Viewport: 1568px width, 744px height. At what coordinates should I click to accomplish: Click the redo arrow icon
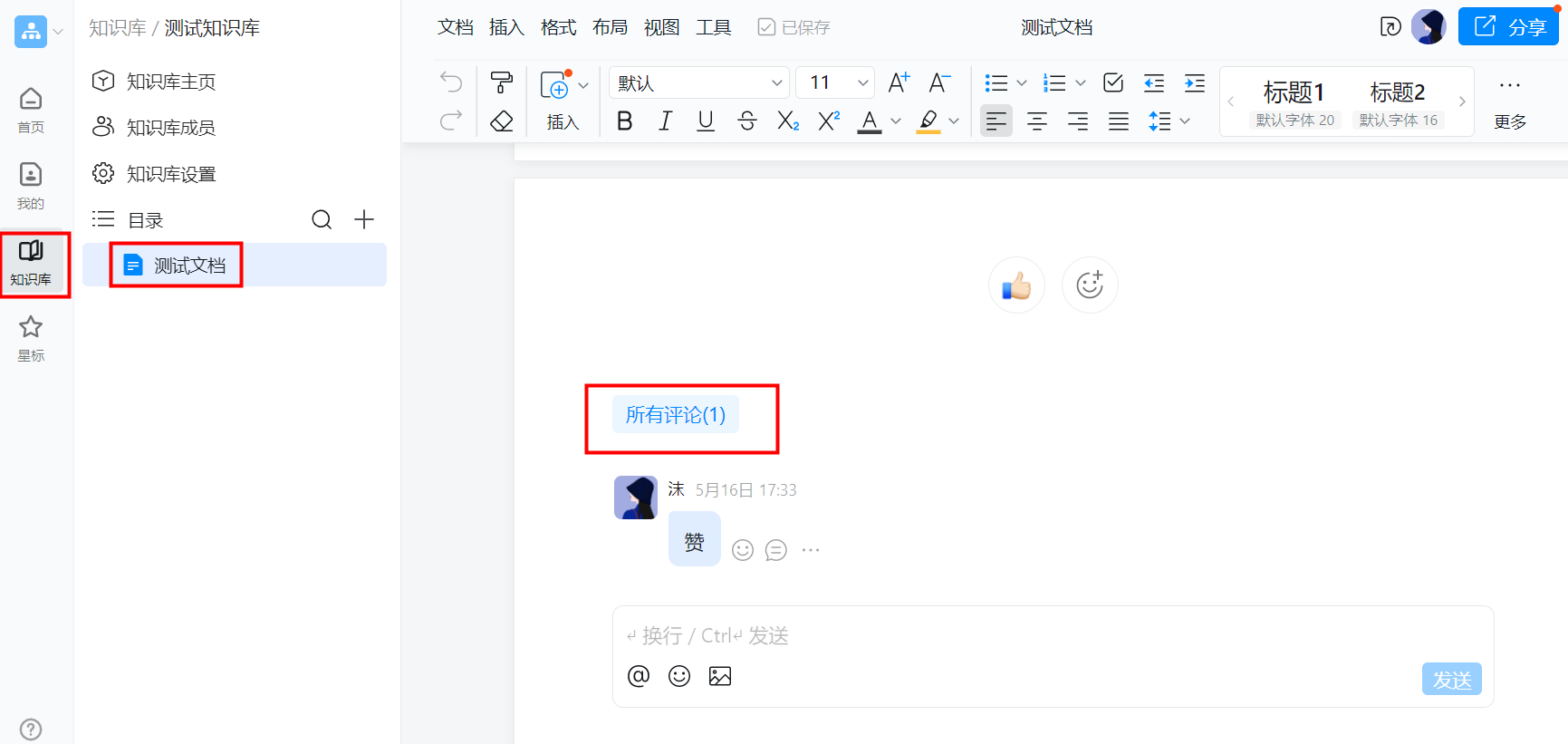pyautogui.click(x=451, y=121)
